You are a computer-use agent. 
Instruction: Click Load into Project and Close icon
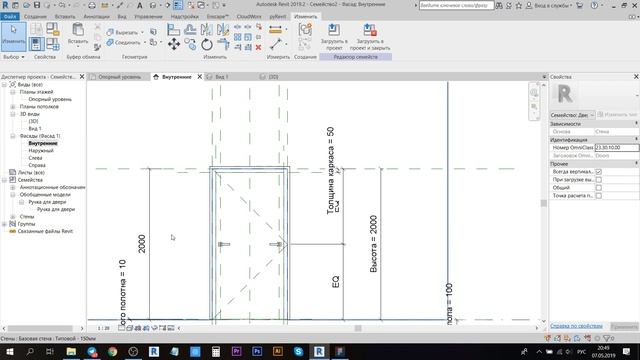(370, 30)
